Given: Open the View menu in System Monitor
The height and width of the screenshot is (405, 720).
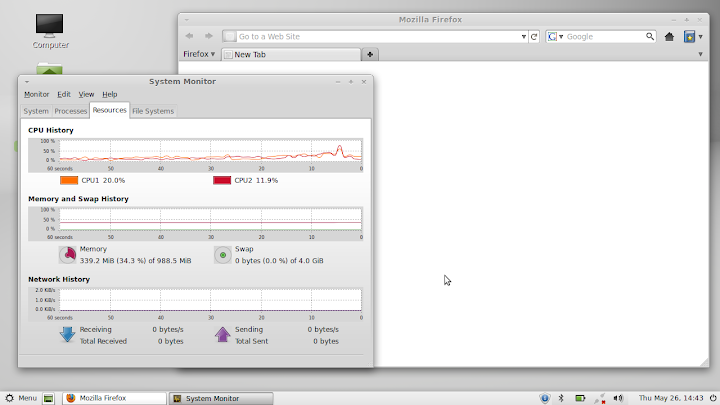Looking at the screenshot, I should pyautogui.click(x=86, y=94).
